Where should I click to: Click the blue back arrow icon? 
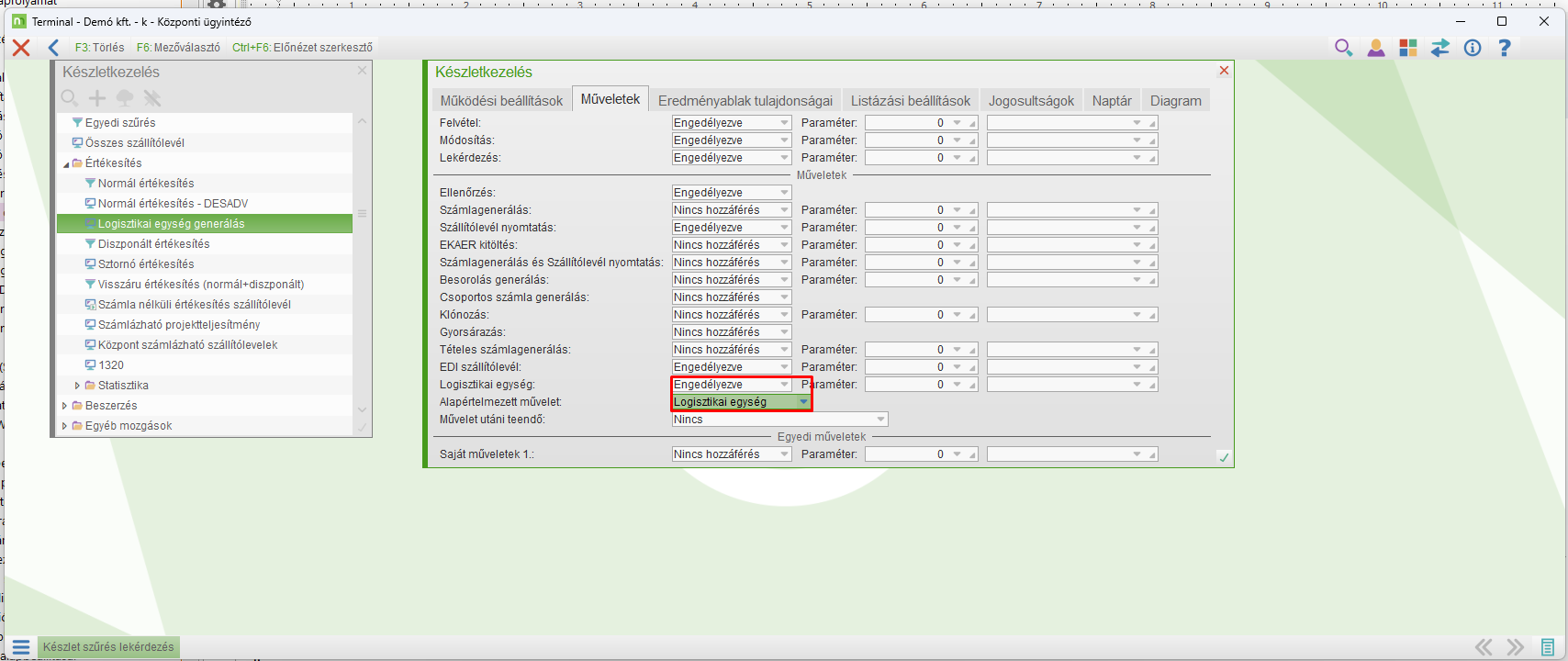(x=53, y=48)
